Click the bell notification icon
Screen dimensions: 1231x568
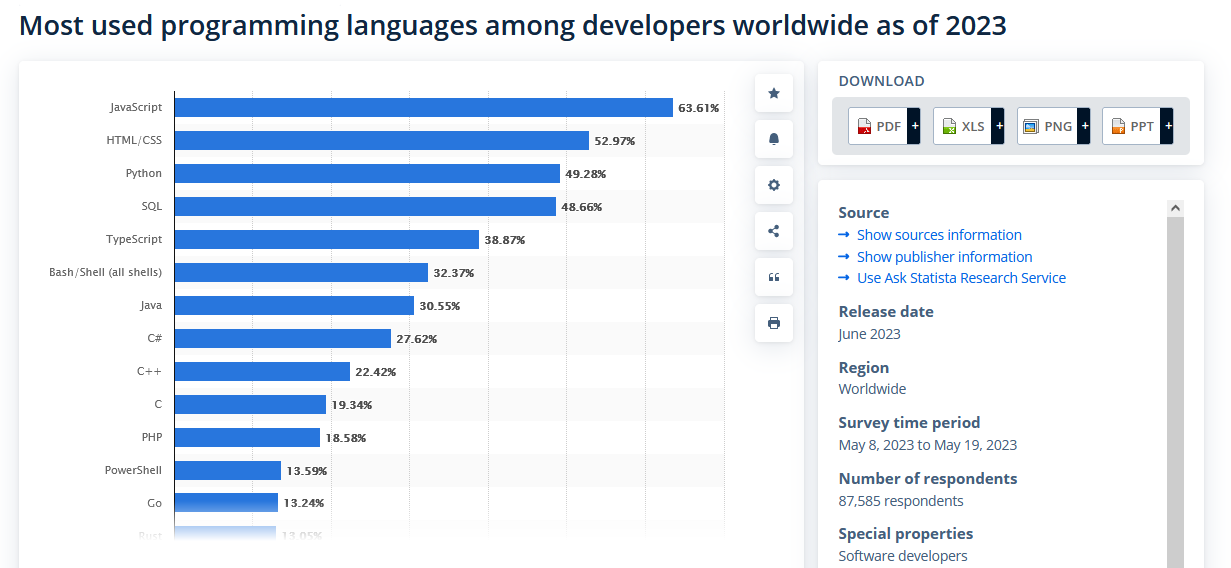coord(774,139)
